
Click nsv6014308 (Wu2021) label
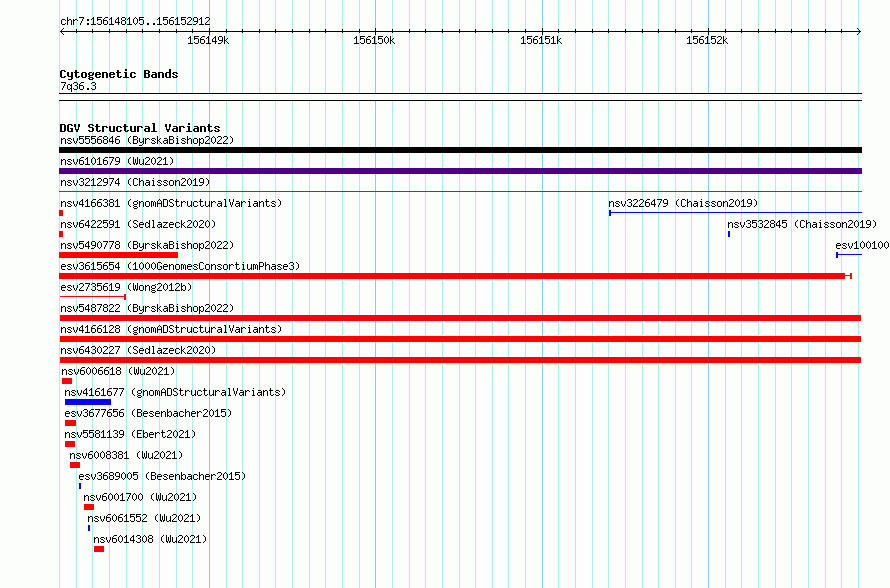[150, 539]
